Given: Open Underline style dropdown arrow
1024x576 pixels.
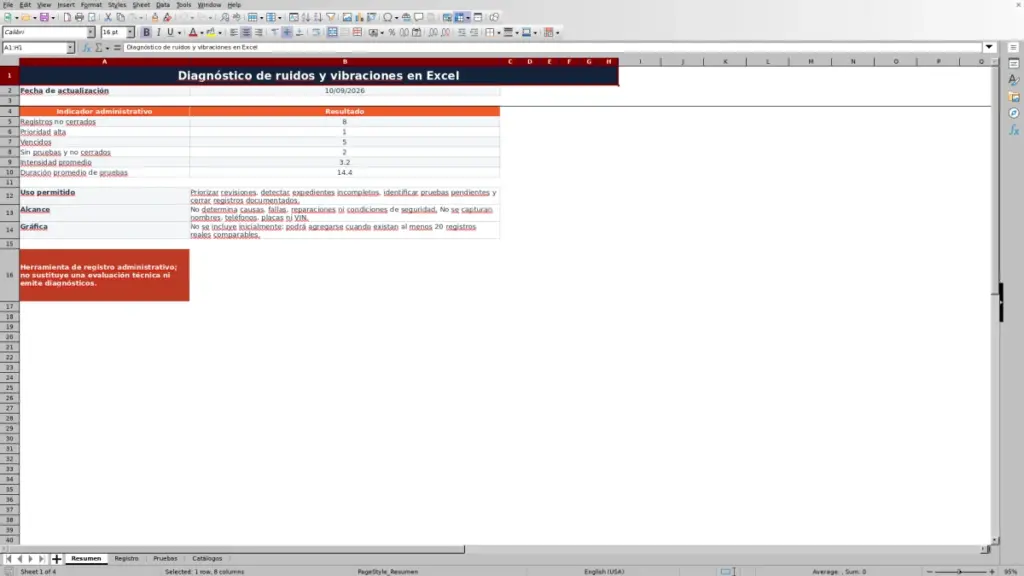Looking at the screenshot, I should [x=179, y=33].
